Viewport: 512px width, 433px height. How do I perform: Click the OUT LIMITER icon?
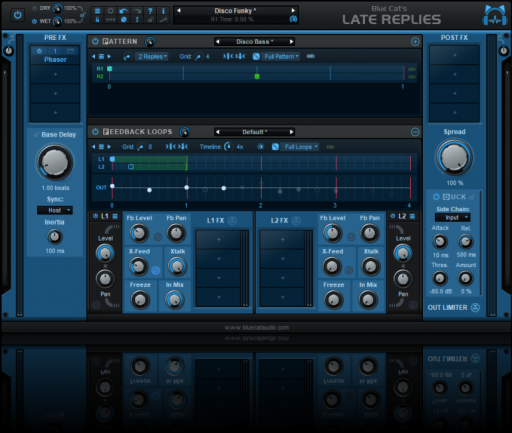(475, 307)
